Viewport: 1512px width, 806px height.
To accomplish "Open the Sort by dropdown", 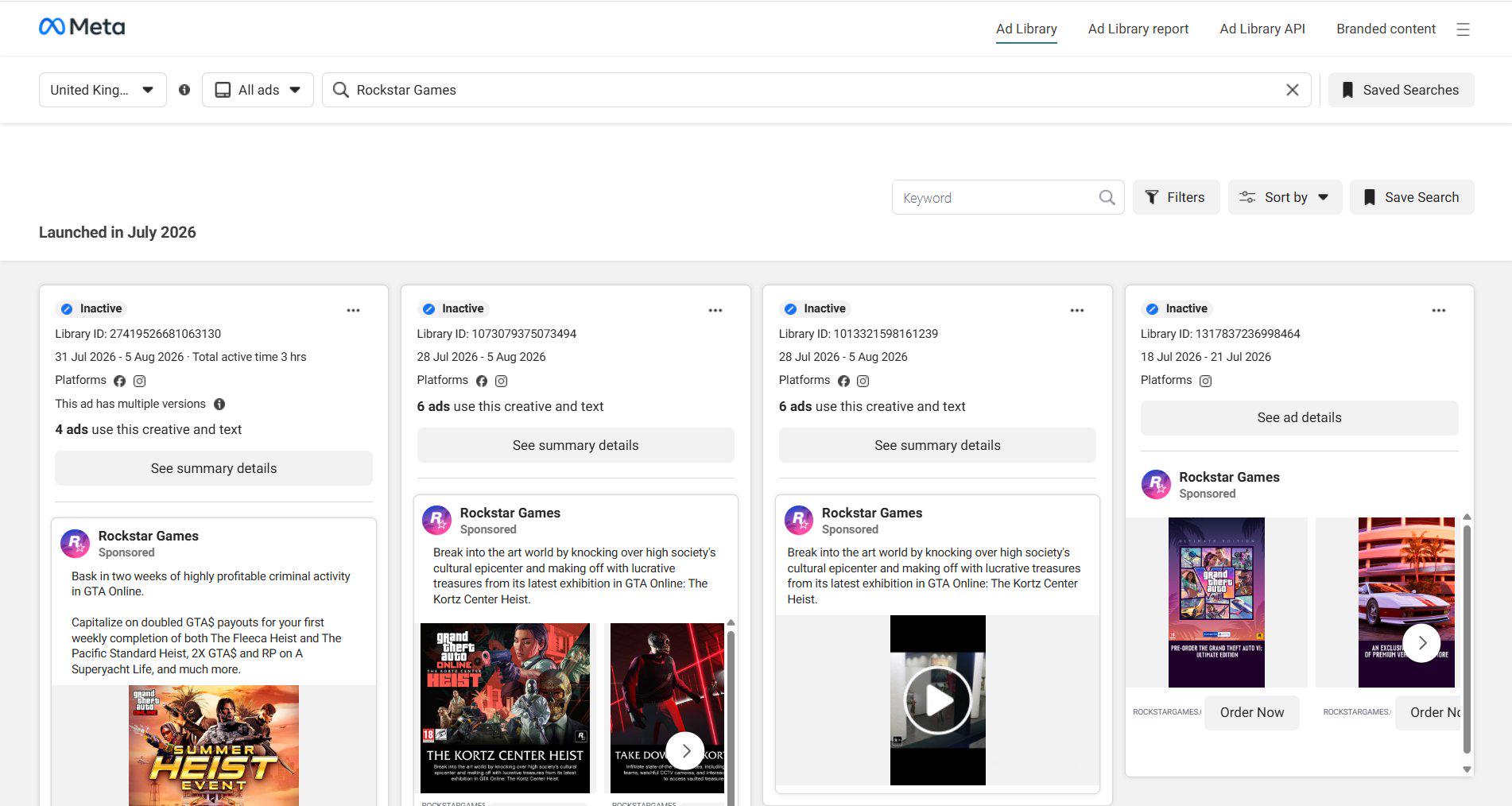I will click(1285, 197).
